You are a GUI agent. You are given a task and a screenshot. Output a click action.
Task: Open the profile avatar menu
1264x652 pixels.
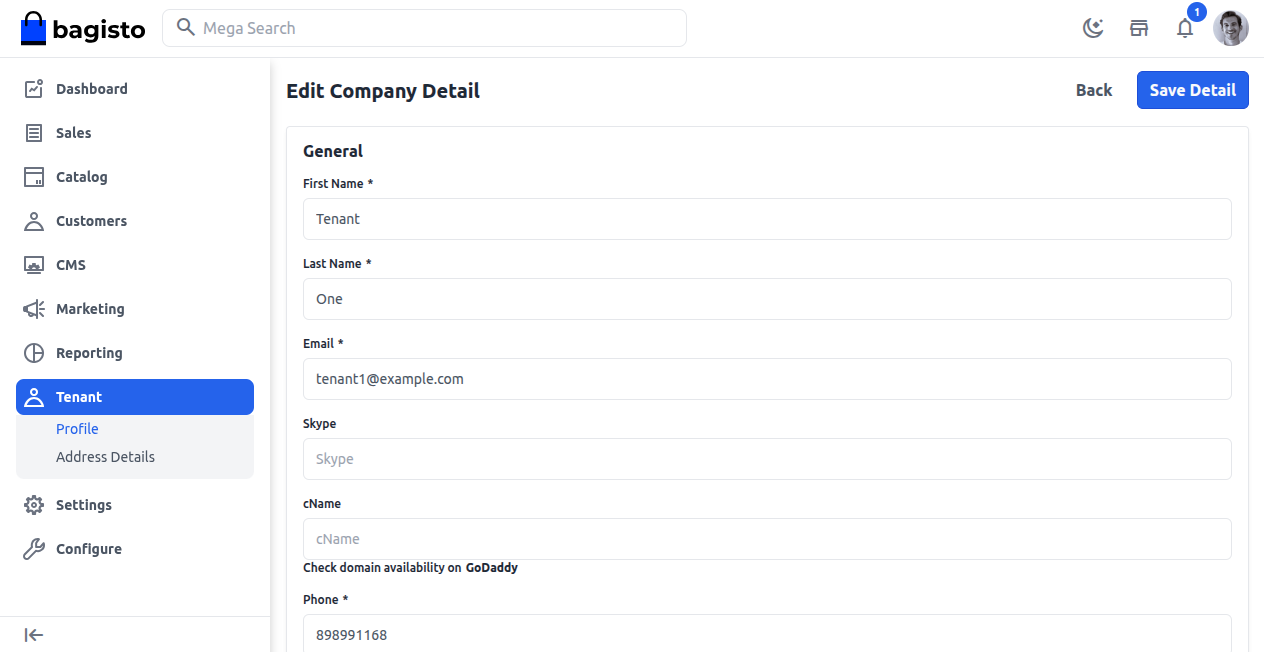tap(1231, 28)
